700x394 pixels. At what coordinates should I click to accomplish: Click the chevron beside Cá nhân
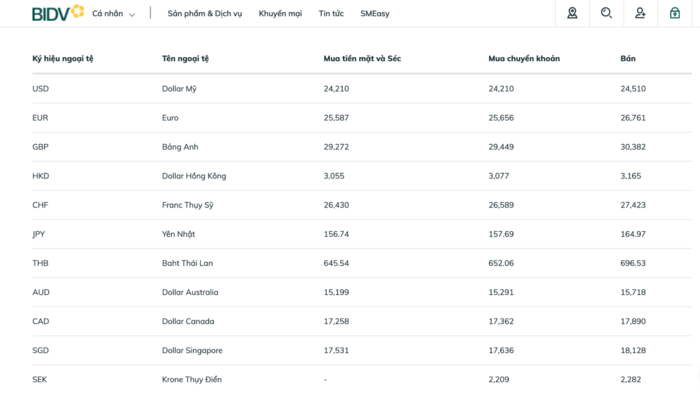(132, 15)
